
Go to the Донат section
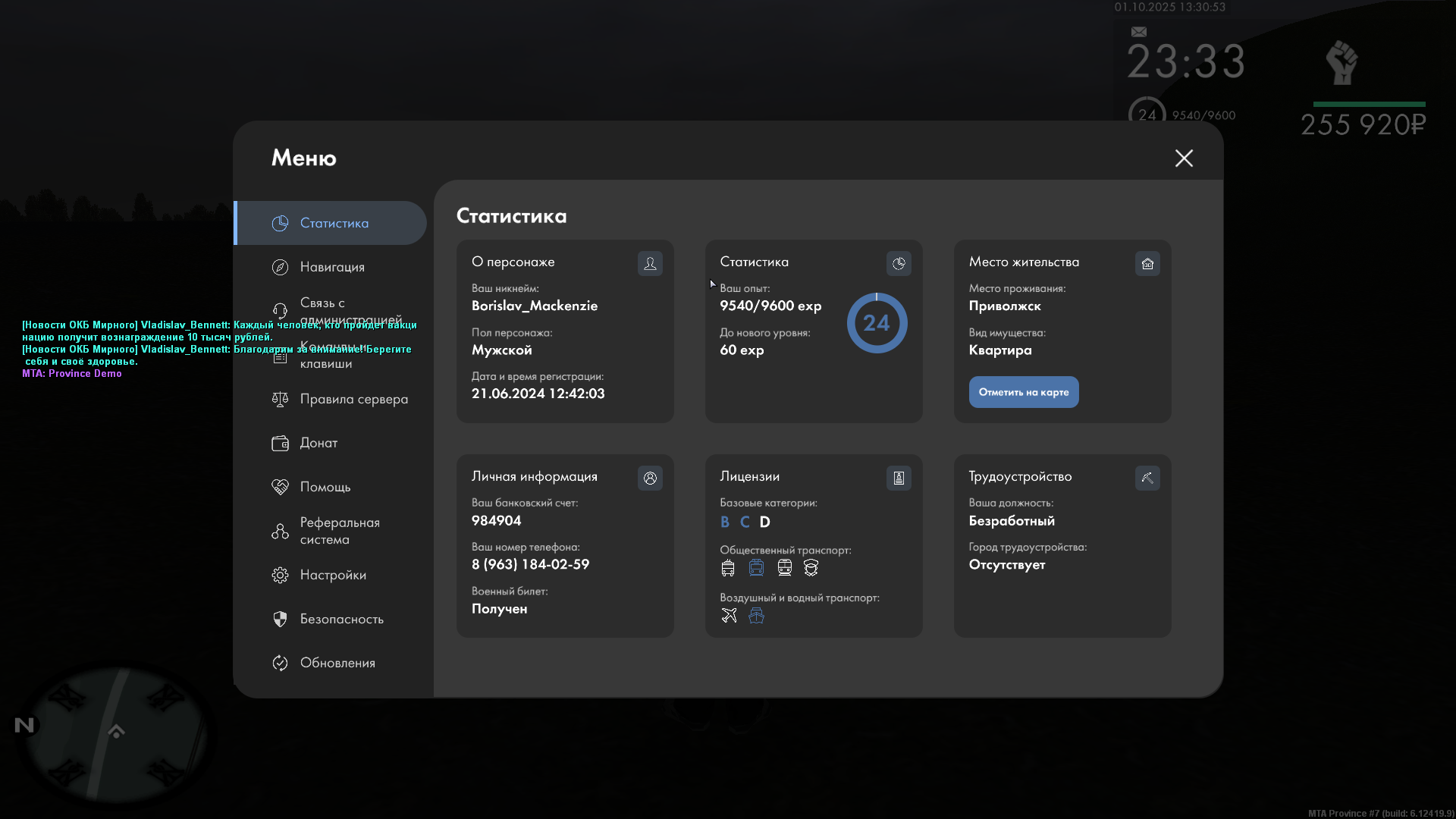pyautogui.click(x=318, y=443)
